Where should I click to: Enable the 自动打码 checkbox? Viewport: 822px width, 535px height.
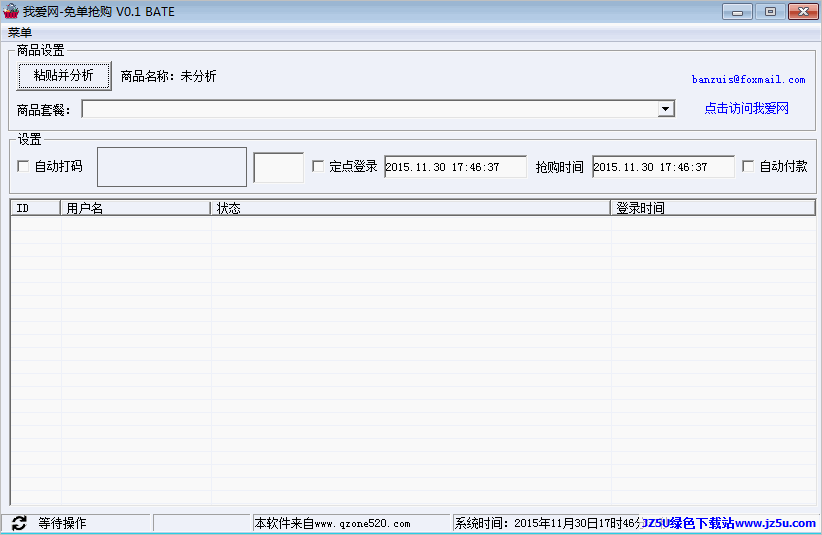point(23,167)
